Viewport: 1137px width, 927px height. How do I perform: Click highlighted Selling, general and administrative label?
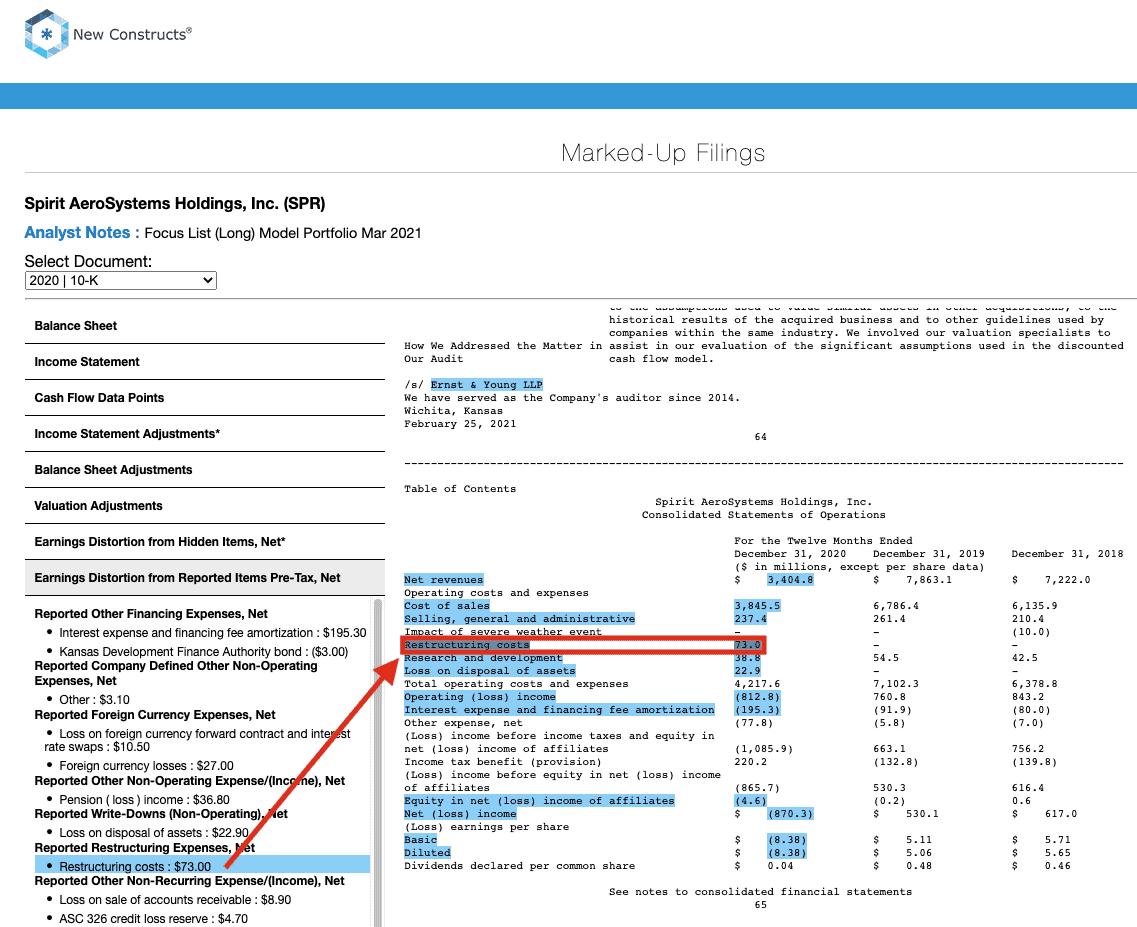pyautogui.click(x=519, y=619)
